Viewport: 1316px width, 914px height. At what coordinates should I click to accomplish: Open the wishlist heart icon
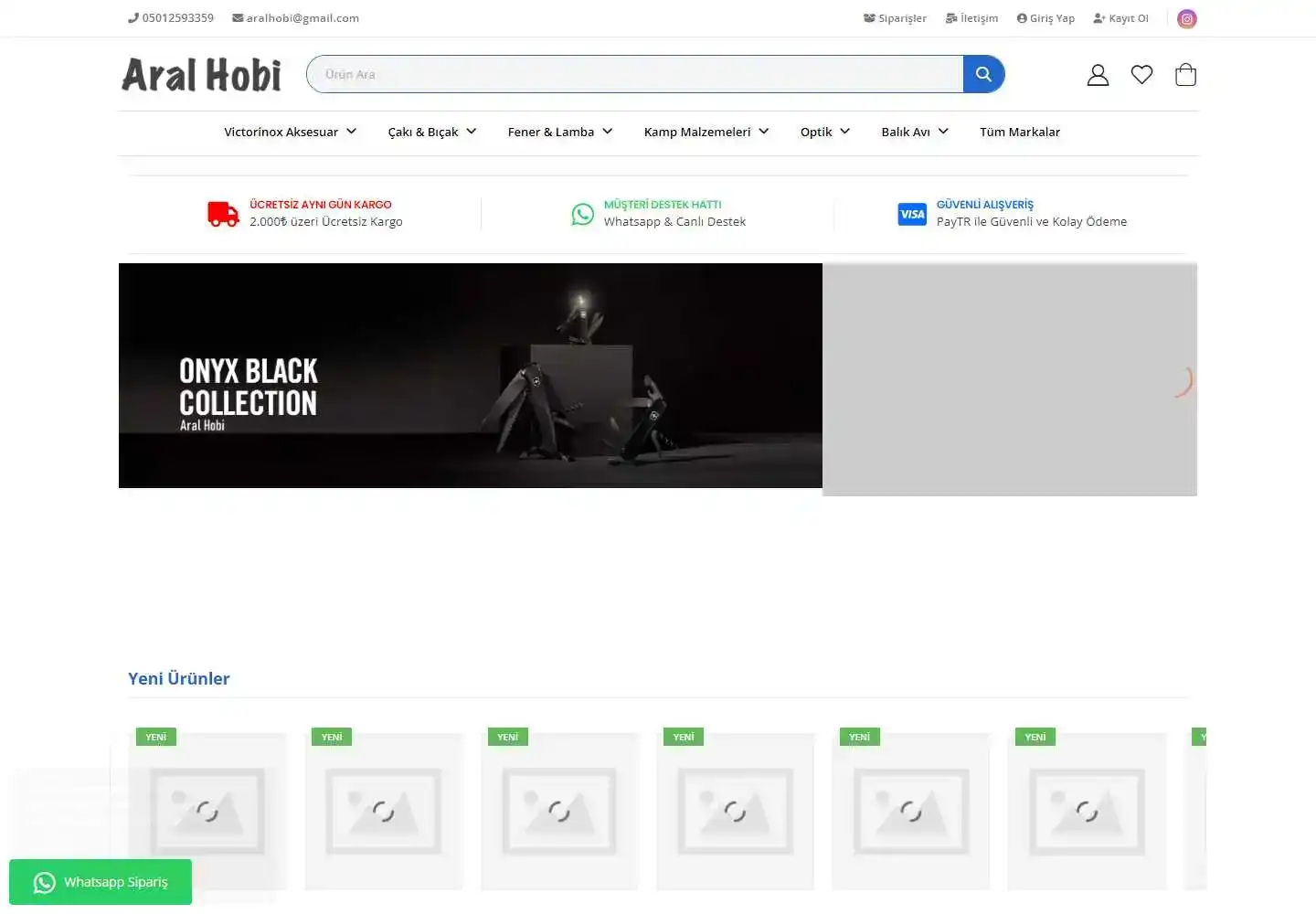1141,75
